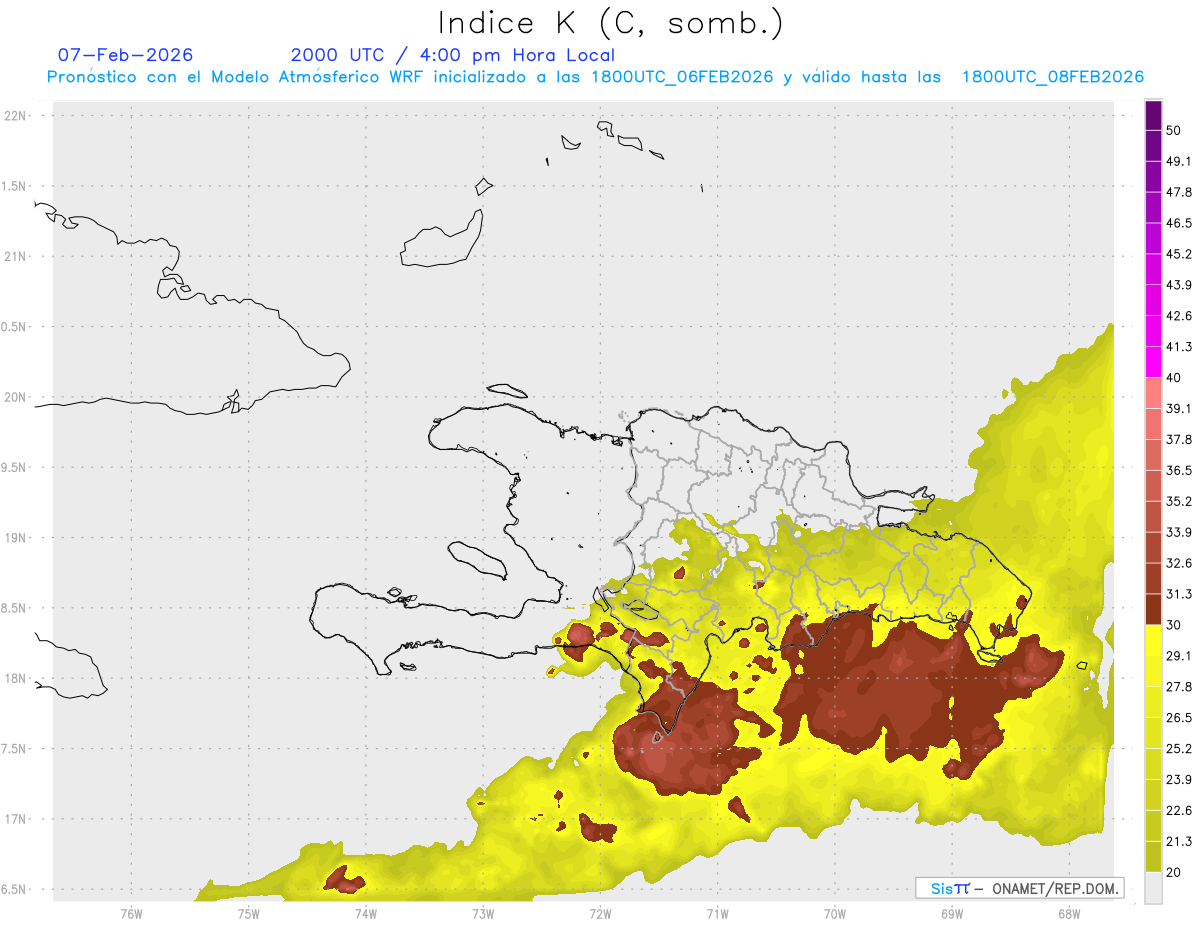Pick the dark brown swatch between 30 and 31.3

tap(1153, 609)
